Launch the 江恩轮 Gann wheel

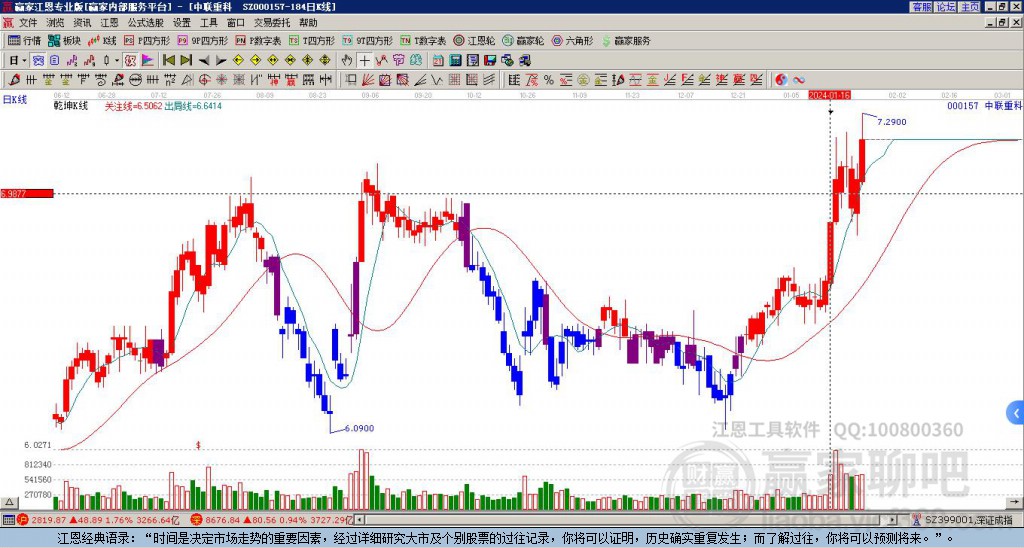pos(473,41)
